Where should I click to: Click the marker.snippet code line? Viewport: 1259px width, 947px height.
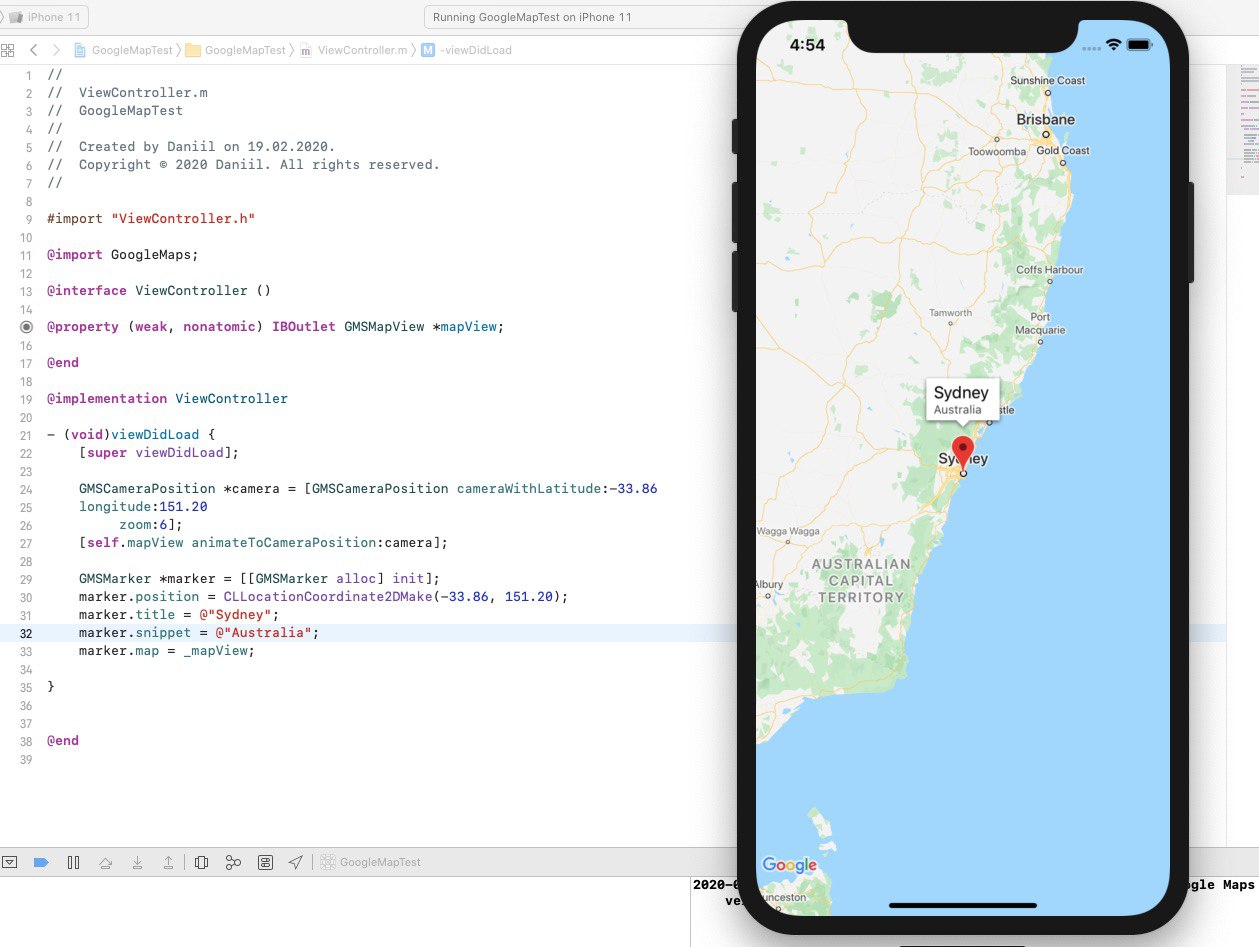coord(199,633)
